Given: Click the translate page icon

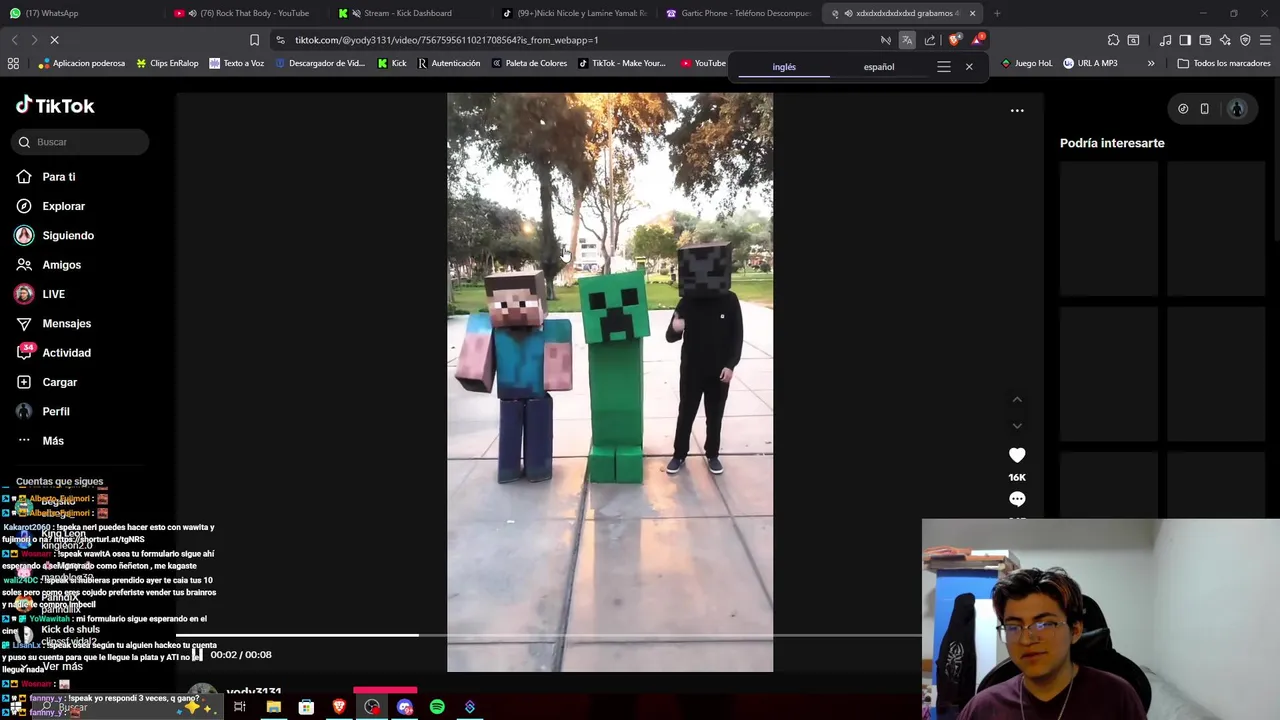Looking at the screenshot, I should [x=907, y=40].
